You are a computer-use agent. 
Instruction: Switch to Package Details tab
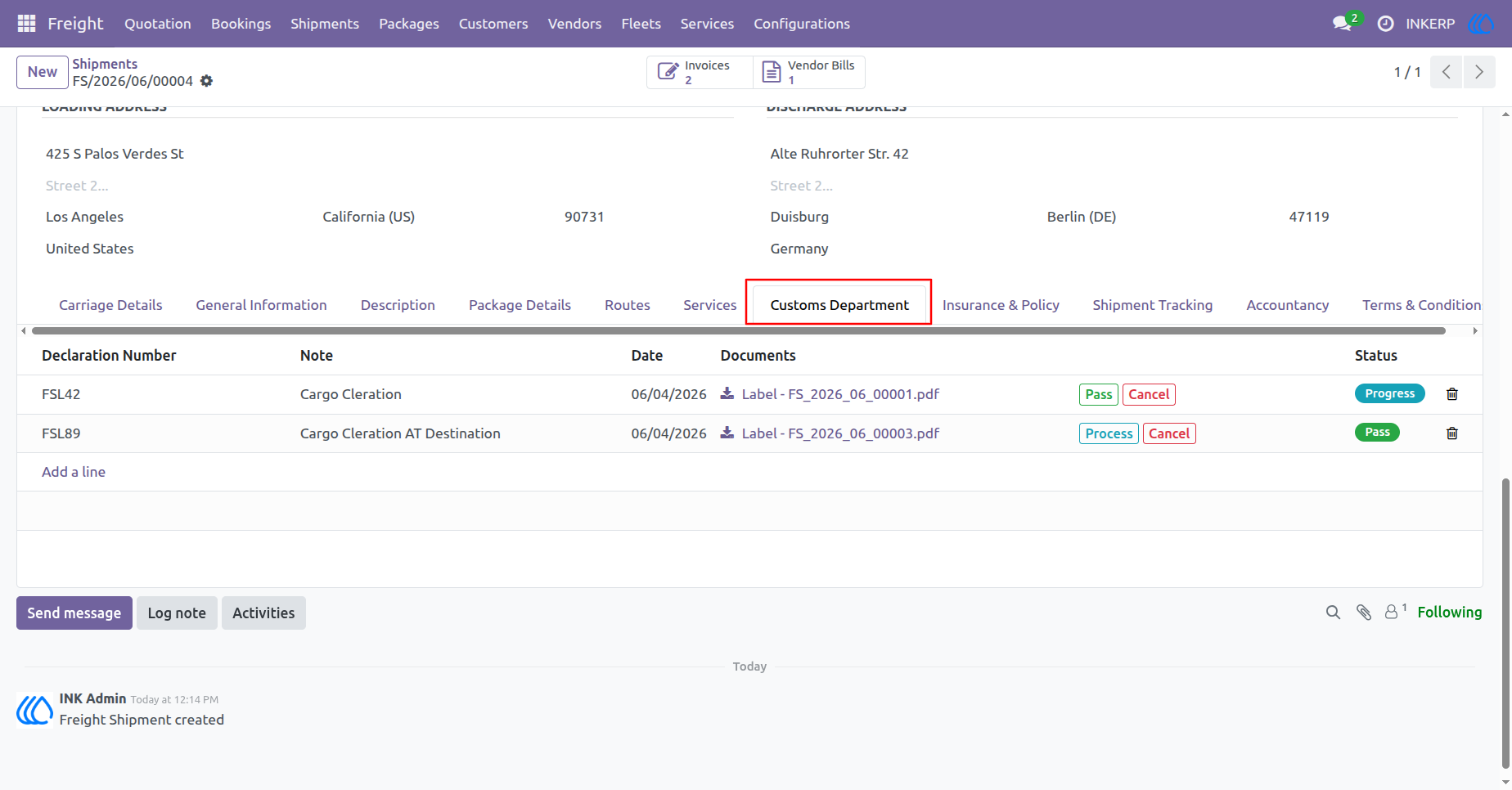pyautogui.click(x=520, y=305)
